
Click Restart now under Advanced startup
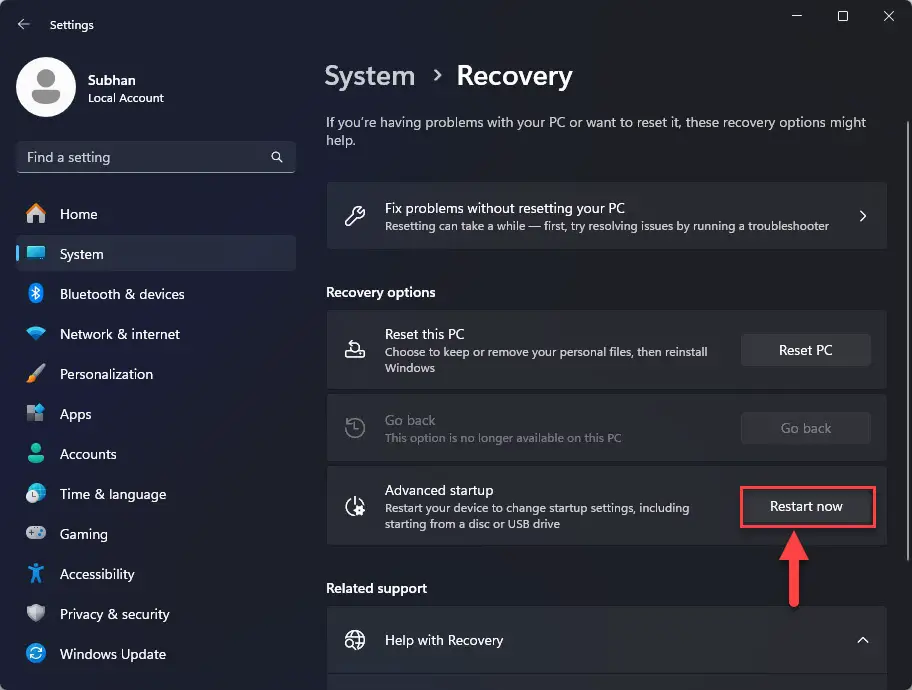[807, 506]
